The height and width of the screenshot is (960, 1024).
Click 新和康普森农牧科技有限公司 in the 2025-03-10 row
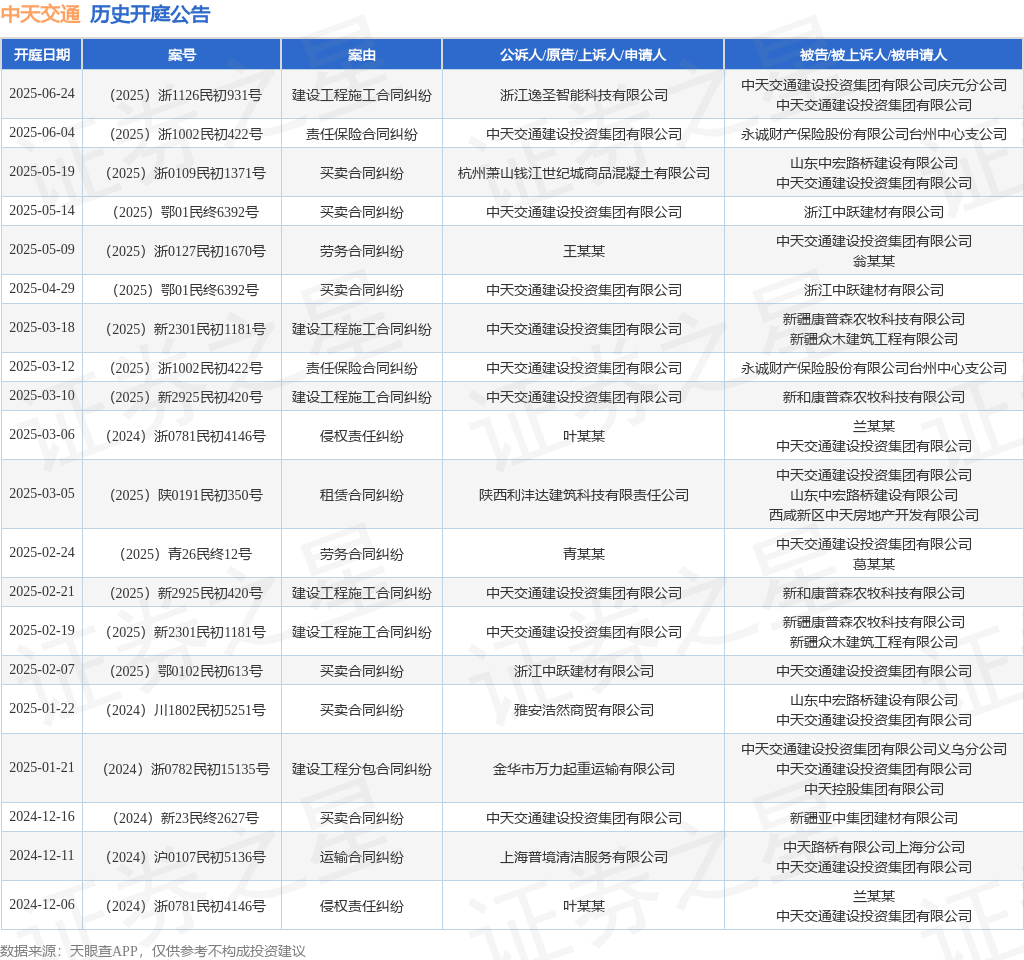pyautogui.click(x=874, y=397)
